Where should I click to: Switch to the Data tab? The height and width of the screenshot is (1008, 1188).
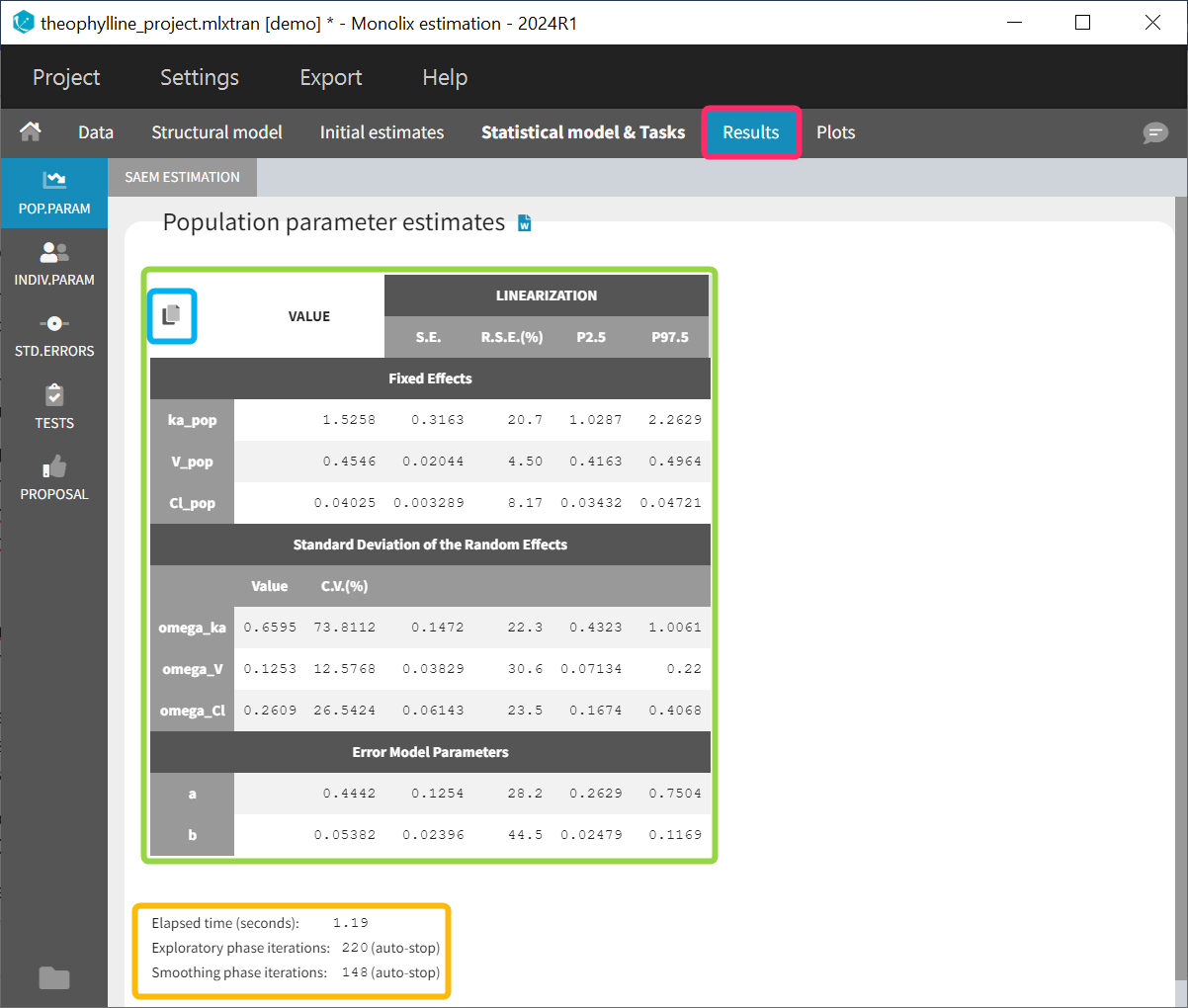point(96,132)
